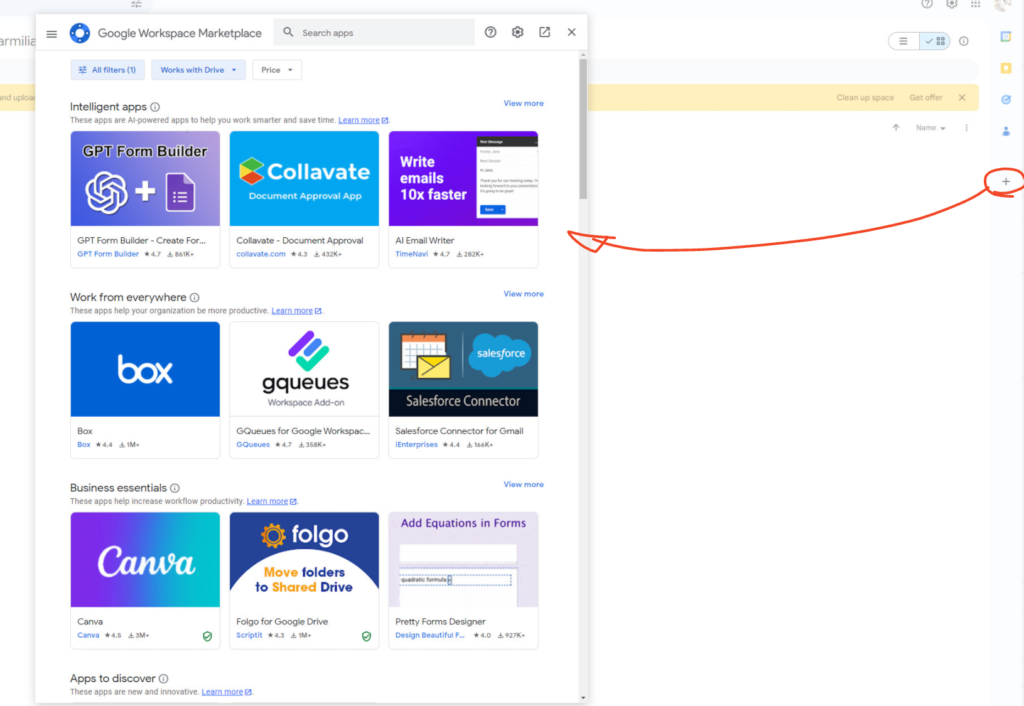Image resolution: width=1024 pixels, height=706 pixels.
Task: Click the Marketplace help question mark icon
Action: (490, 32)
